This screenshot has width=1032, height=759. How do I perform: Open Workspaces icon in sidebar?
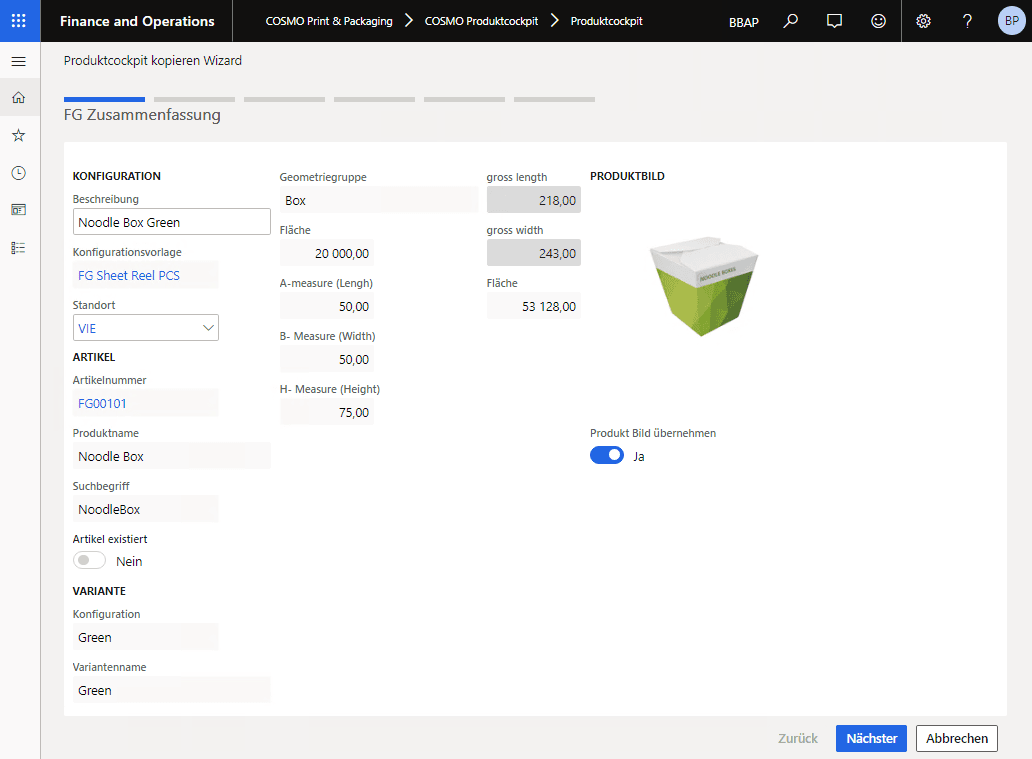[18, 210]
